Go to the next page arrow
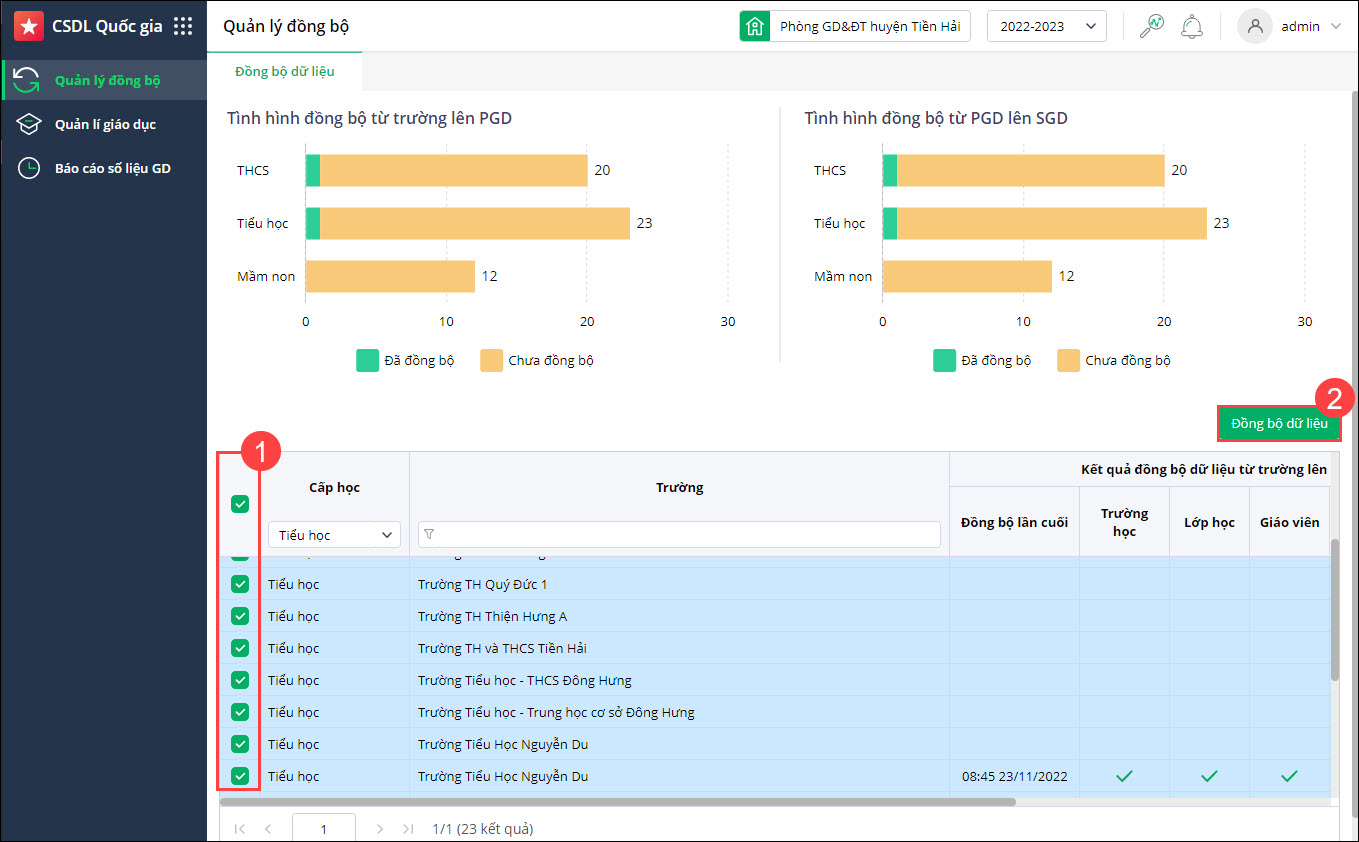This screenshot has height=842, width=1359. pos(379,829)
